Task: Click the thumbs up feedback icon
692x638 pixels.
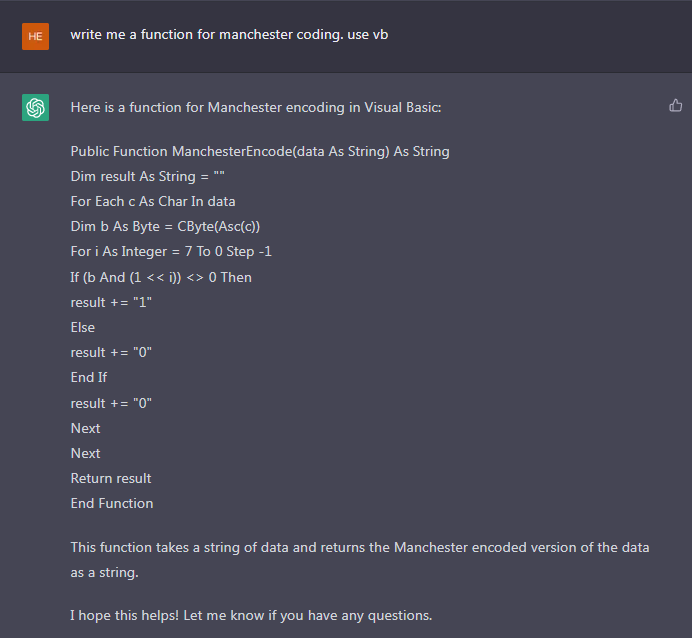Action: tap(676, 105)
